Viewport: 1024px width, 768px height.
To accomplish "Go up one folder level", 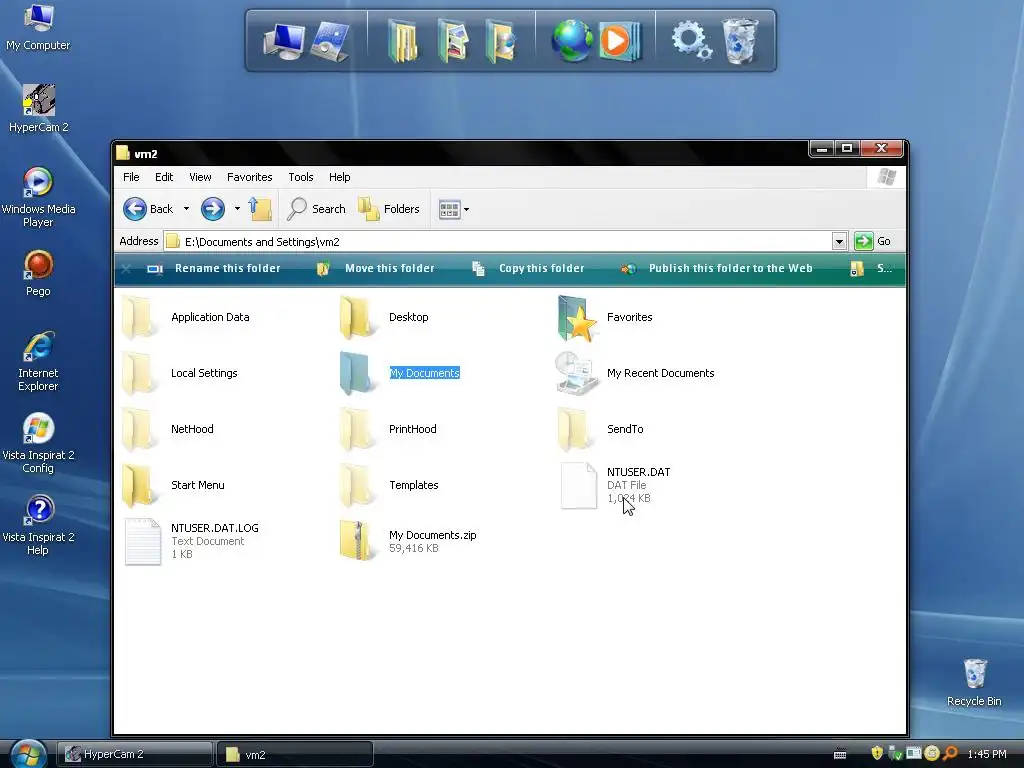I will point(260,209).
